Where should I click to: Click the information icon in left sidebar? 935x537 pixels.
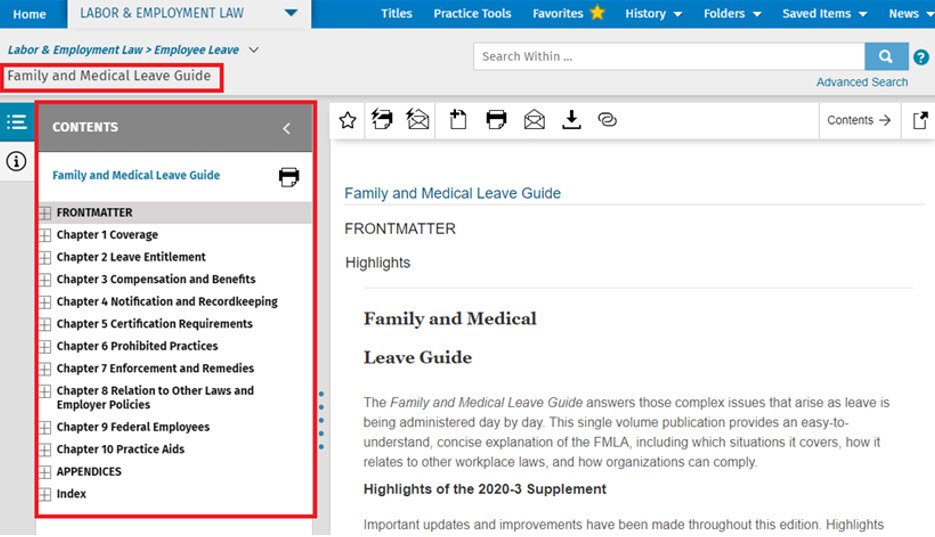point(16,162)
